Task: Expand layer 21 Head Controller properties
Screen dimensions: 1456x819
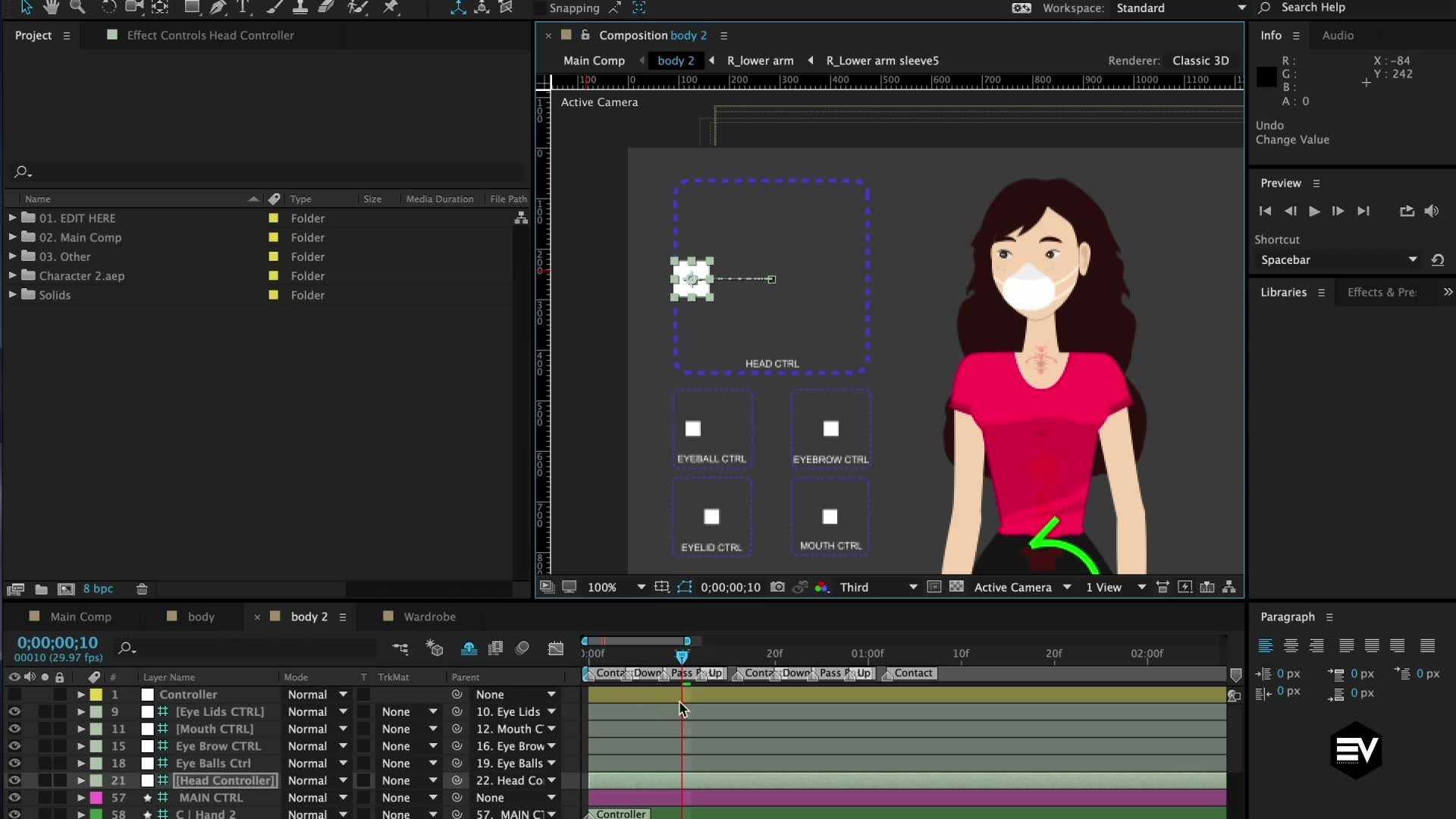Action: point(80,780)
